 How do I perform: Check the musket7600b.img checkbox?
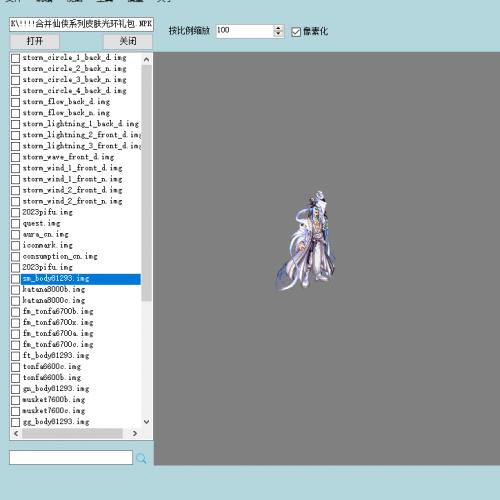(x=16, y=400)
